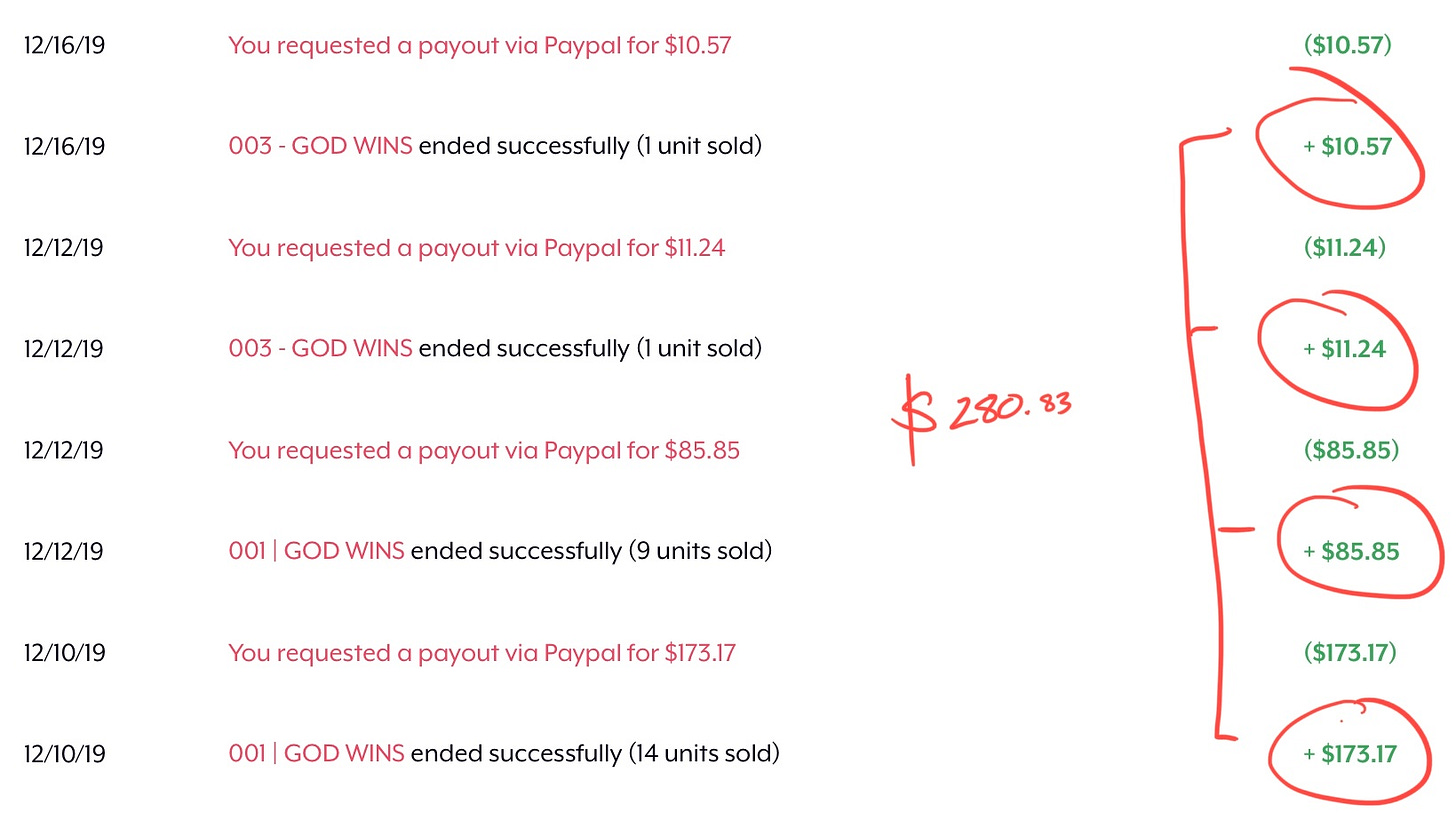Select the circled + $173.17 amount
Viewport: 1456px width, 813px height.
(1350, 754)
